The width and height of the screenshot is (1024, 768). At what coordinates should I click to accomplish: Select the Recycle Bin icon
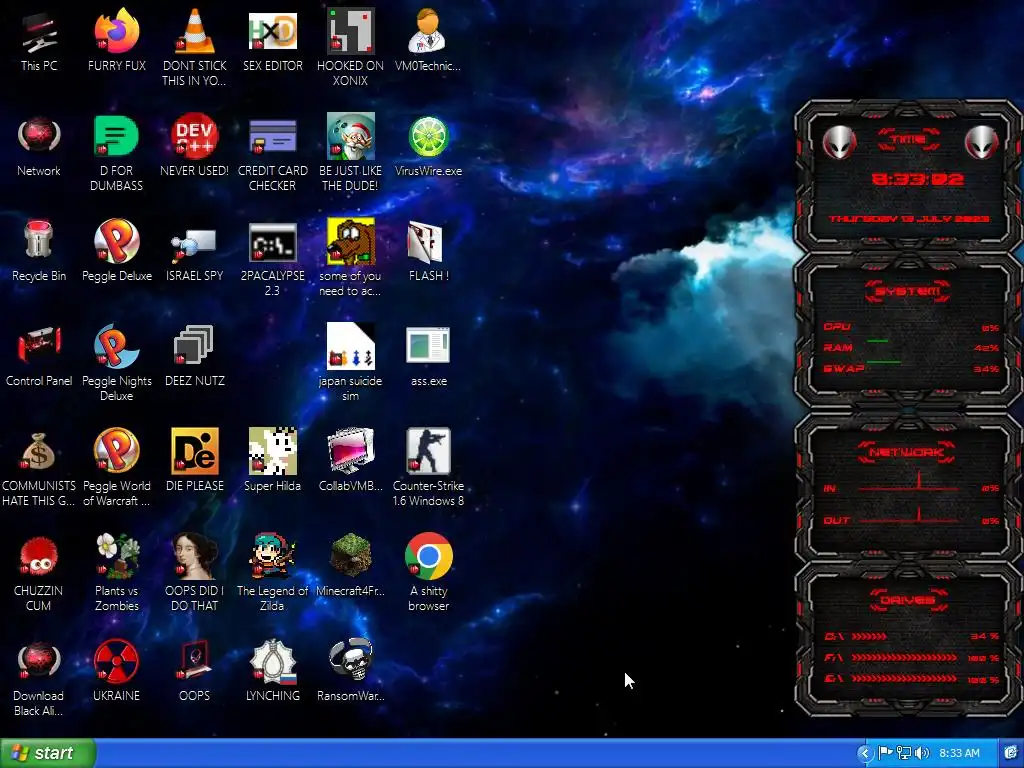[39, 240]
